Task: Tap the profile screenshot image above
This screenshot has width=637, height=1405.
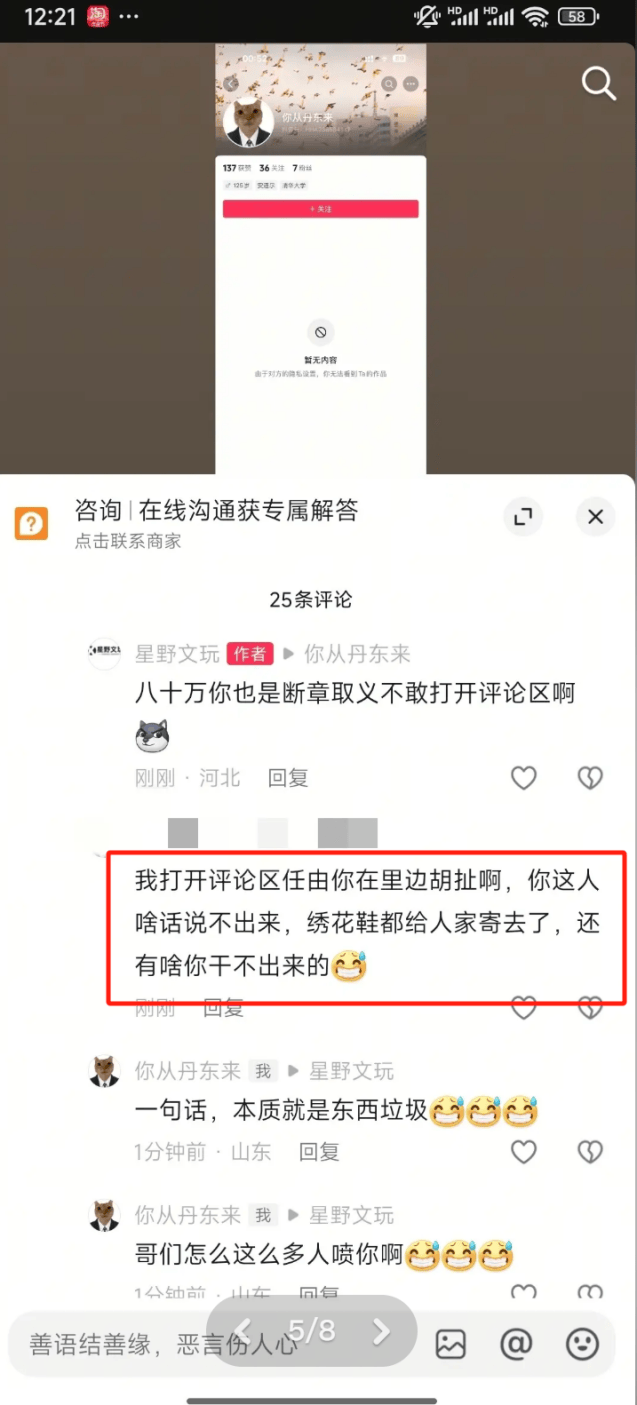Action: [321, 259]
